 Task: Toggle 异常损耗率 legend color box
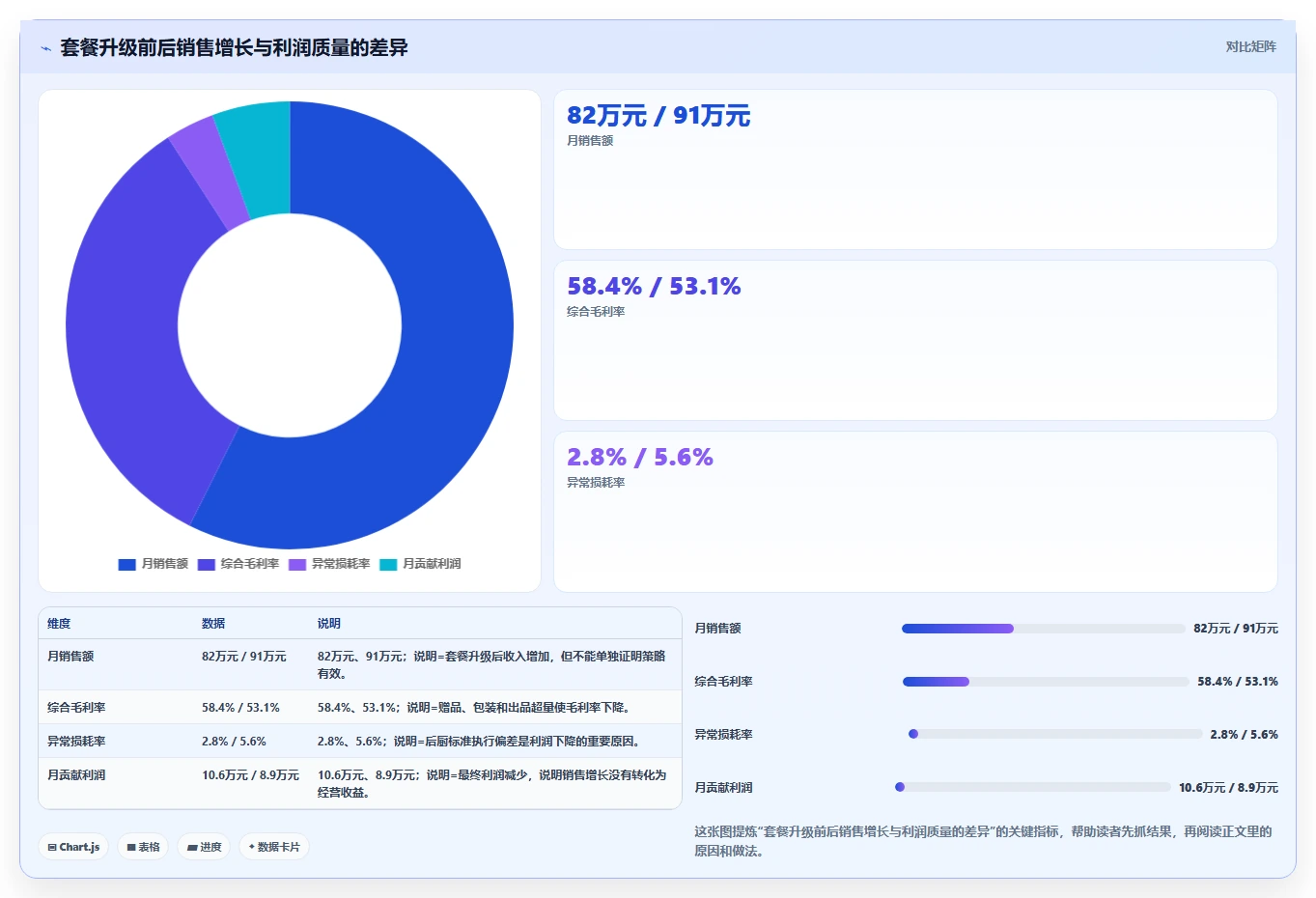pos(297,564)
